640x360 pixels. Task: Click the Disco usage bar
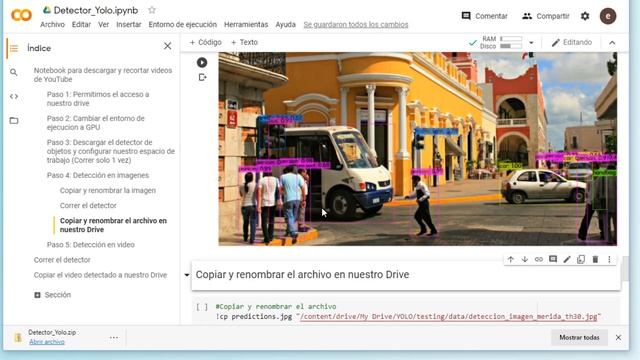(x=511, y=46)
